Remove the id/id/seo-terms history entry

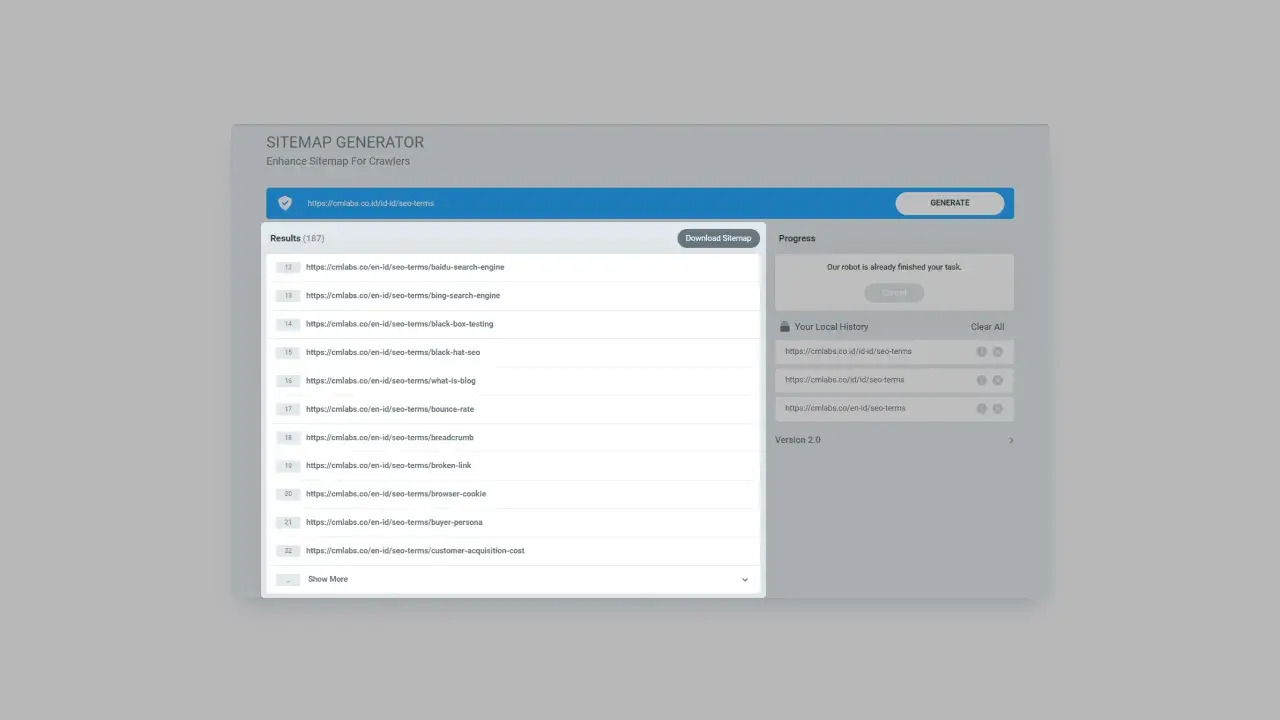pos(997,380)
